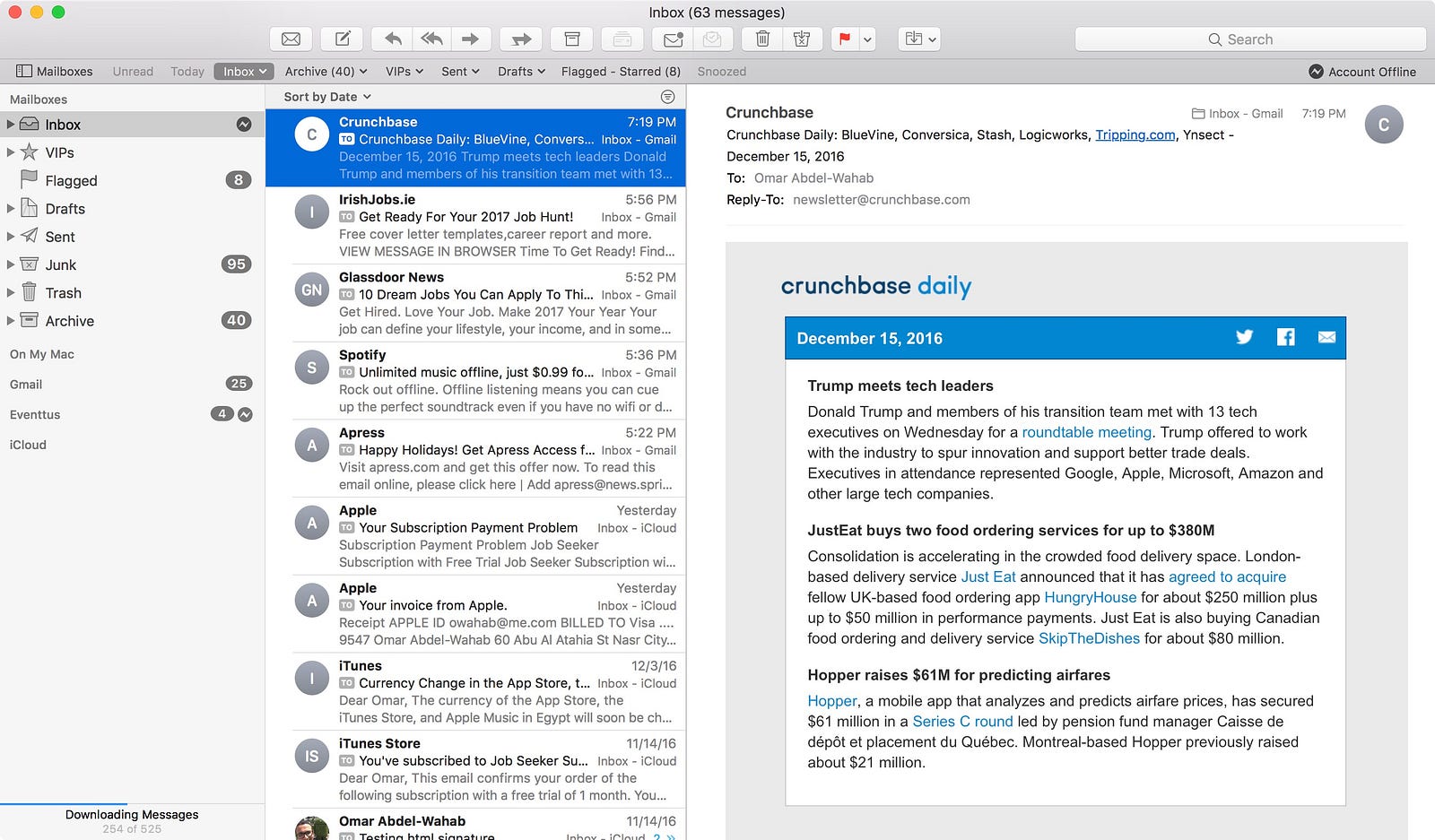Click the Get Mail envelope toolbar icon

291,39
